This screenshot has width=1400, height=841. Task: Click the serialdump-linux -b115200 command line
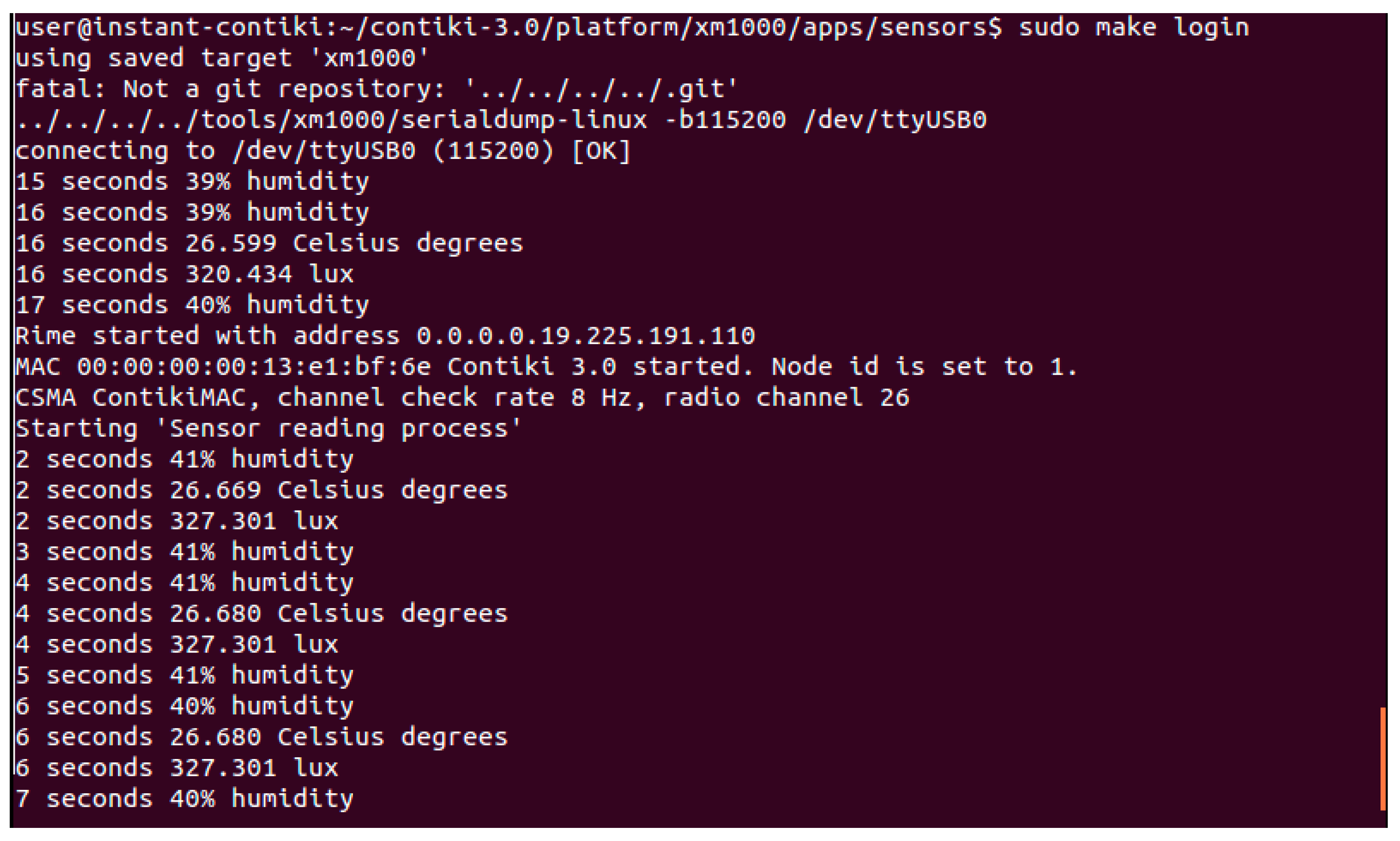click(500, 120)
